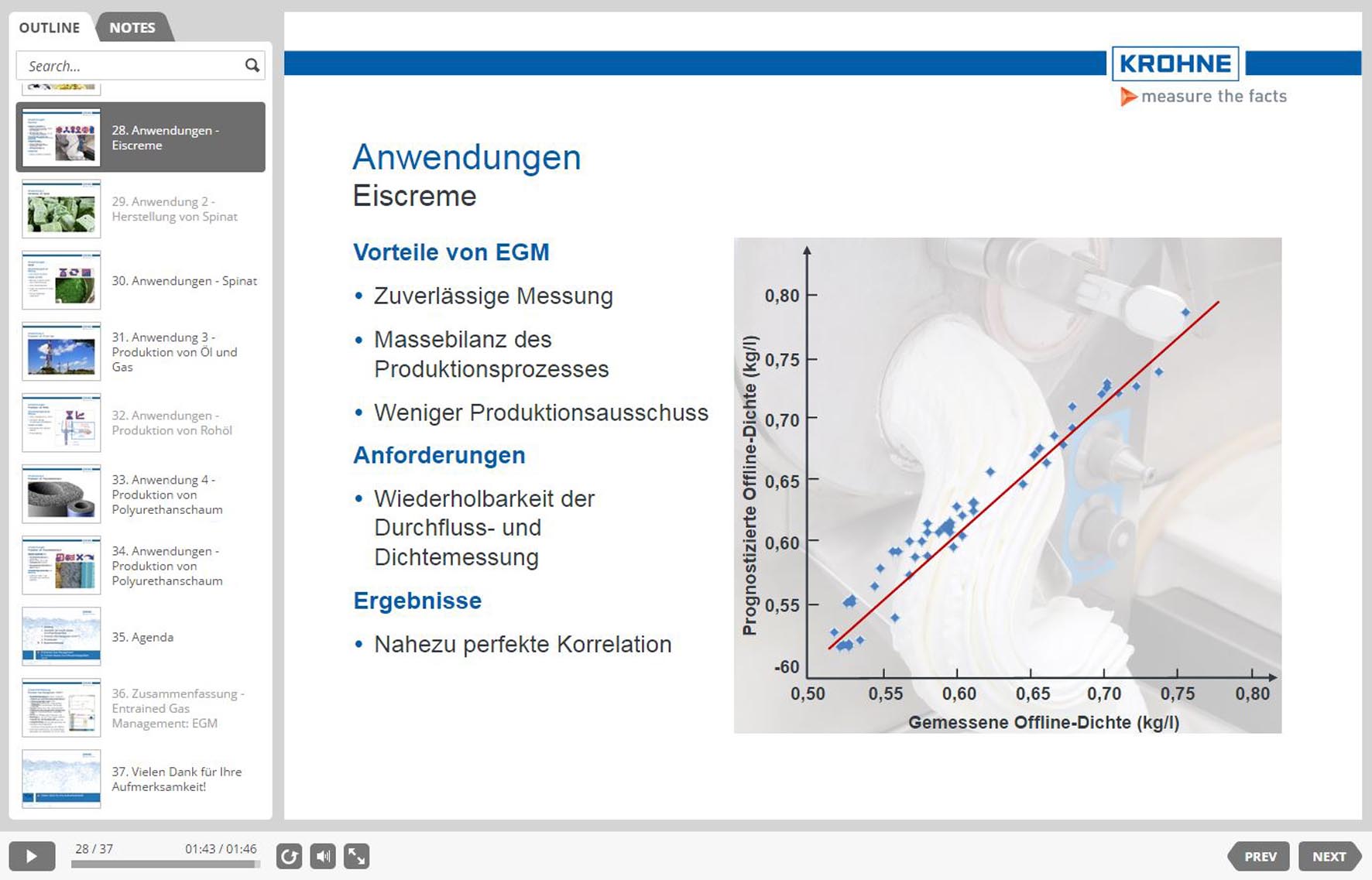The image size is (1372, 880).
Task: Click the KROHNE logo
Action: point(1175,64)
